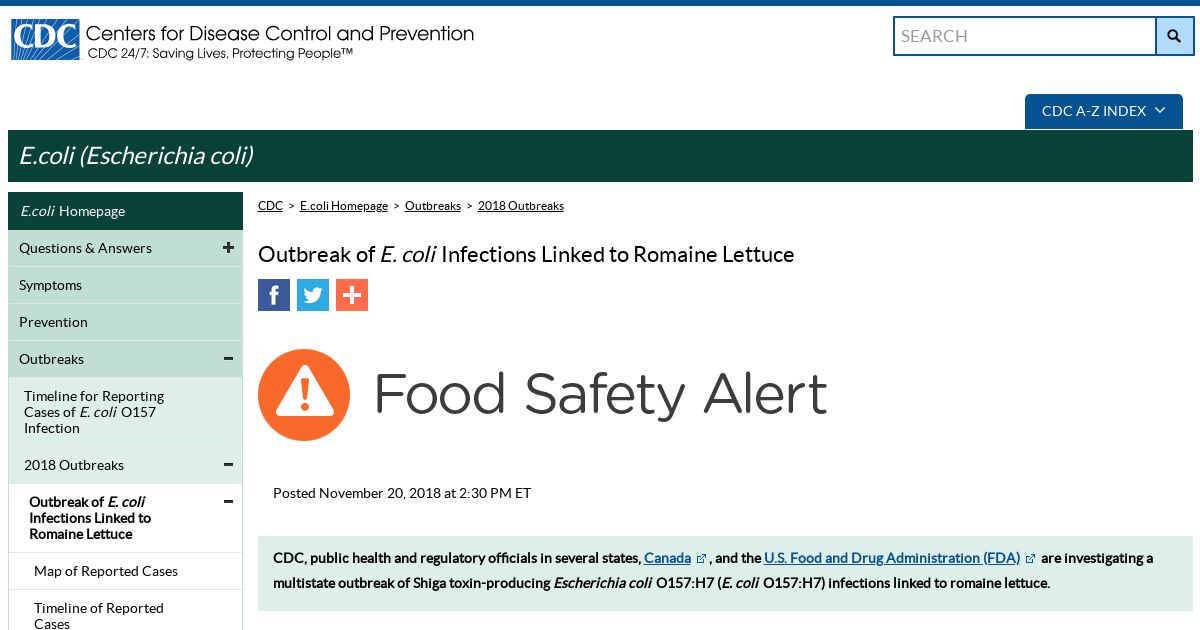Image resolution: width=1200 pixels, height=630 pixels.
Task: Click the Food Safety Alert warning icon
Action: [x=304, y=395]
